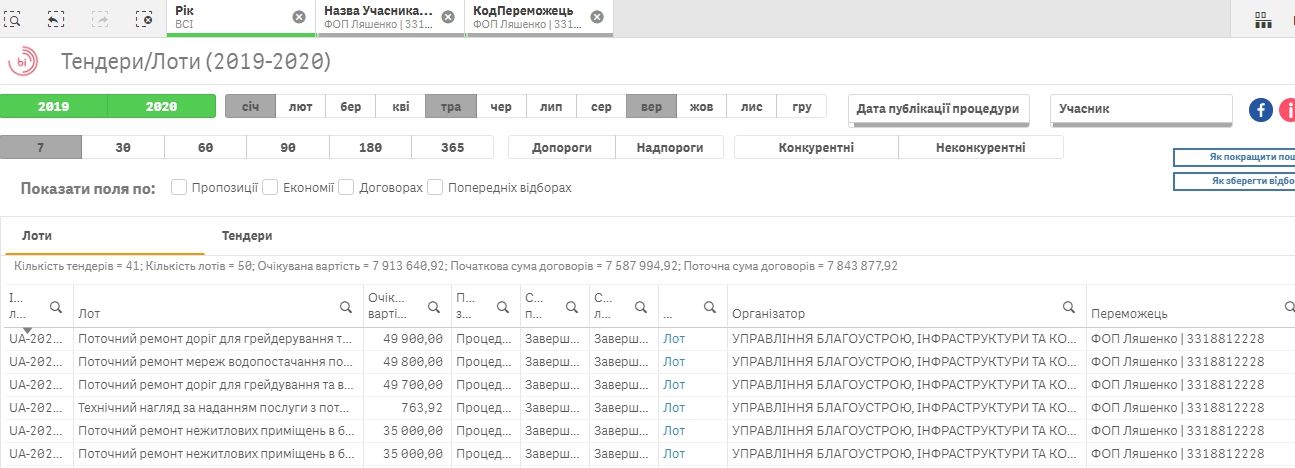Screen dimensions: 1295x468
Task: Filter by Надпороги
Action: click(x=669, y=147)
